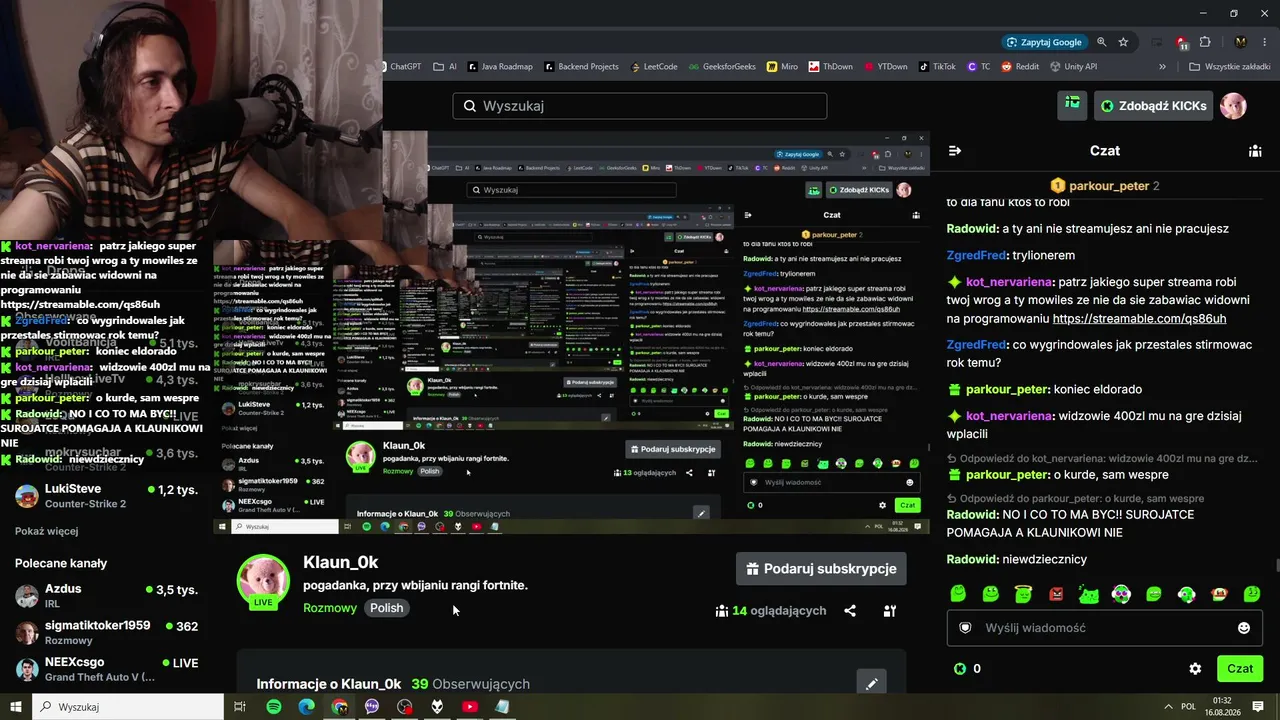Click the chat panel scrollbar

(x=1275, y=566)
